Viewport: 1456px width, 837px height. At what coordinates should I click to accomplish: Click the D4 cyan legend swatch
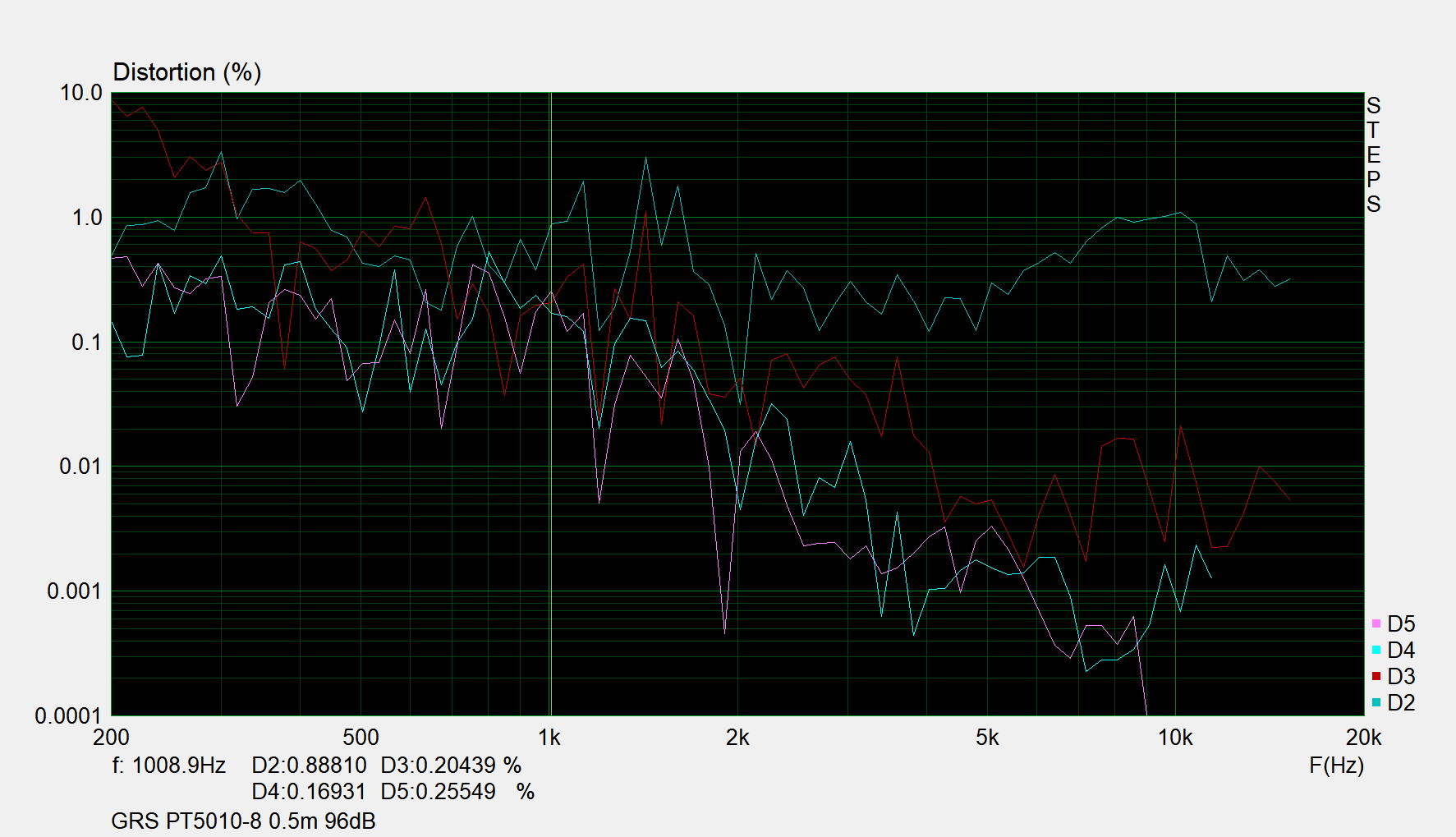coord(1376,650)
